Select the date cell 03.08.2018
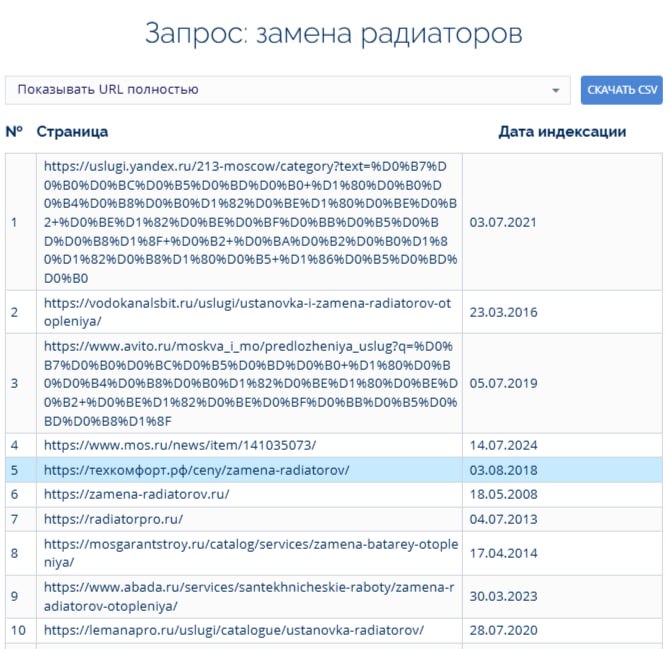 pyautogui.click(x=503, y=470)
